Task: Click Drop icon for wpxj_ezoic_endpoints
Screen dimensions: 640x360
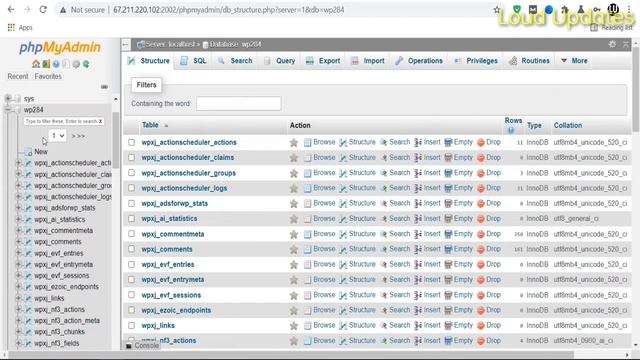Action: click(x=480, y=311)
